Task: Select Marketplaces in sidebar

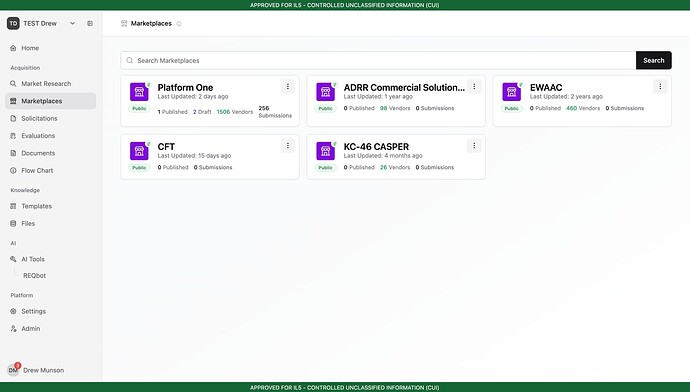Action: (x=51, y=101)
